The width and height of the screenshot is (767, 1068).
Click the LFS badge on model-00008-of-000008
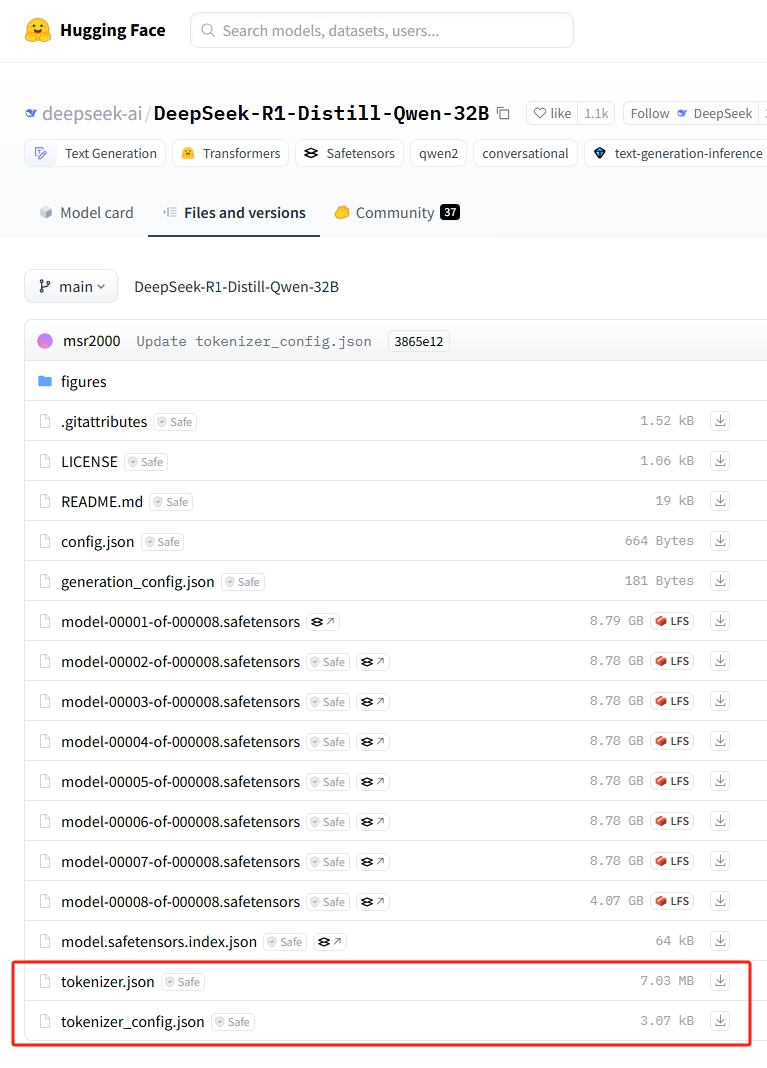(x=672, y=901)
